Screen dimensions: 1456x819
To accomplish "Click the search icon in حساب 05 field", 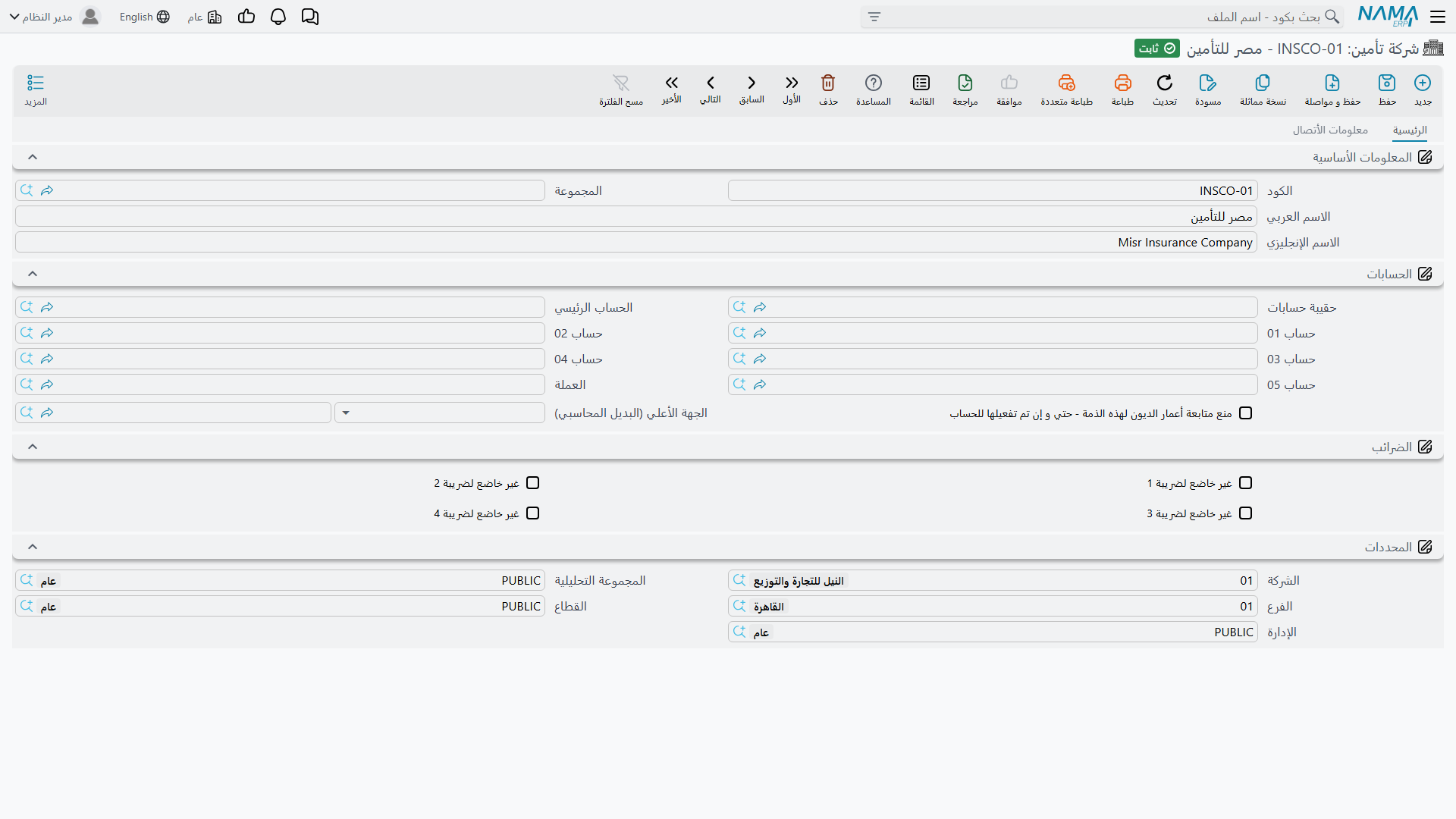I will click(x=739, y=384).
